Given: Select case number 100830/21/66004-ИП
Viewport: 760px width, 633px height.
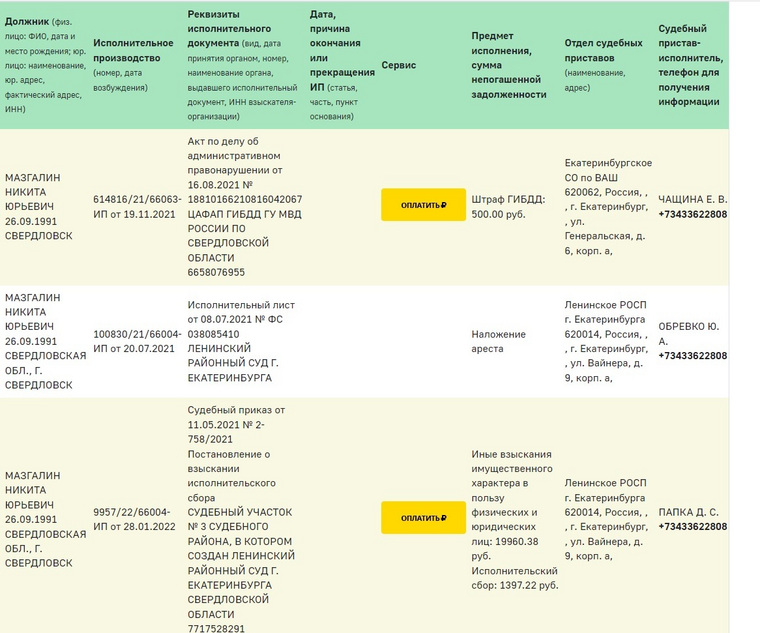Looking at the screenshot, I should point(137,341).
